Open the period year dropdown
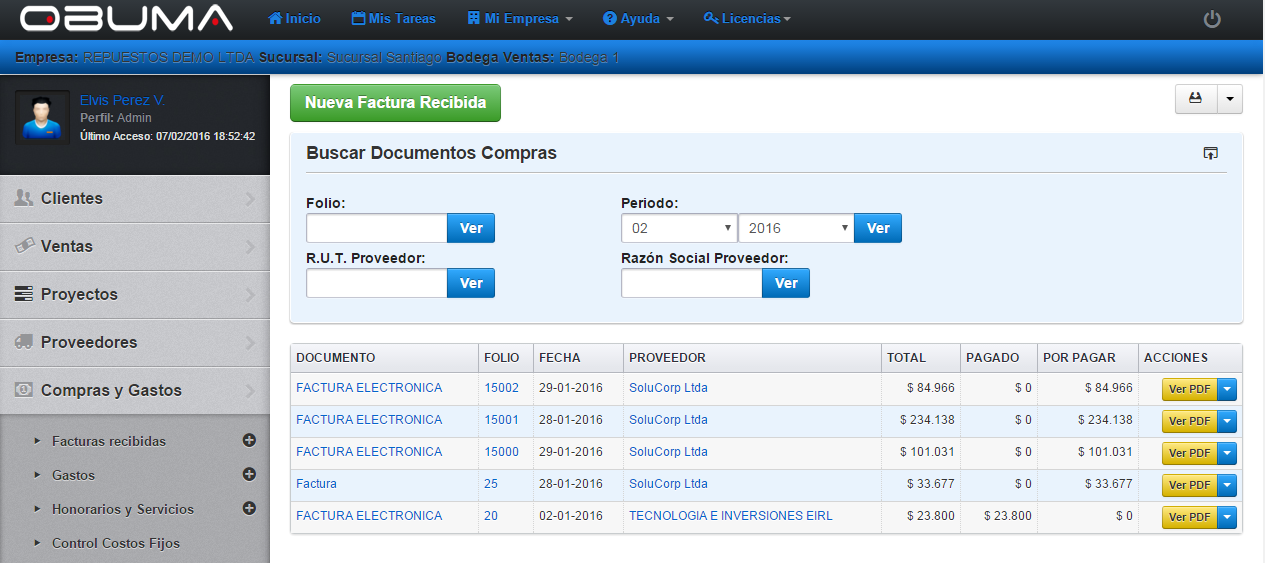 coord(795,228)
